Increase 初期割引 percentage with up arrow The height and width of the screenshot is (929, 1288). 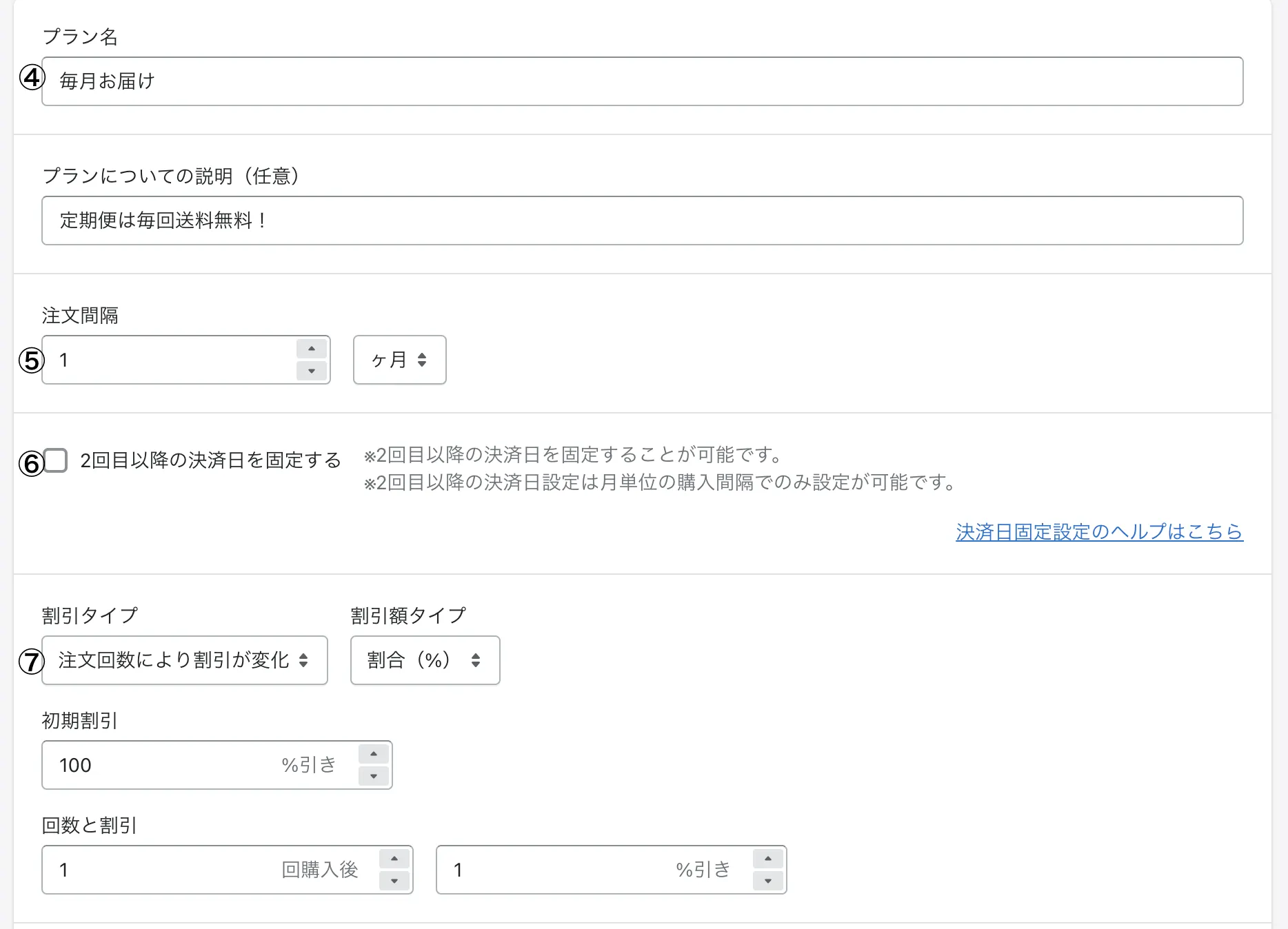click(374, 754)
